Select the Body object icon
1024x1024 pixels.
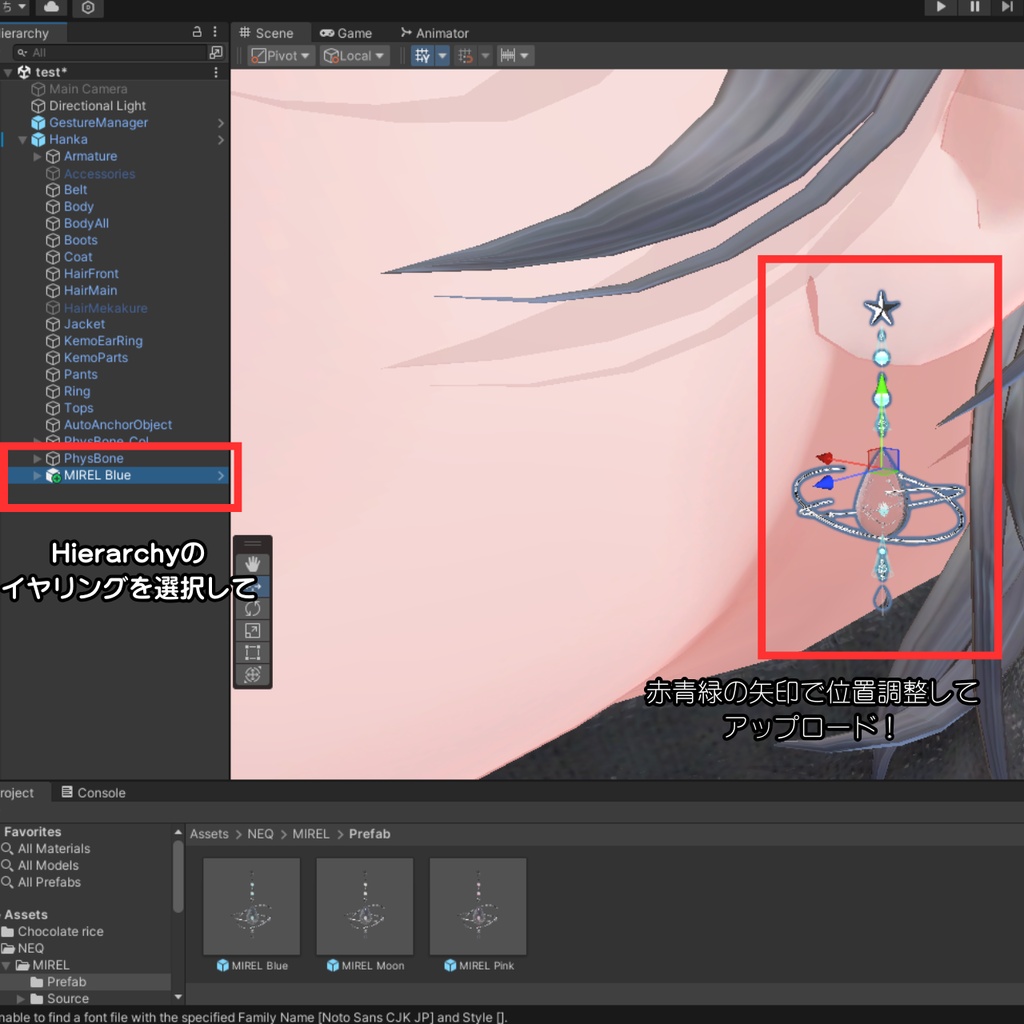coord(53,207)
